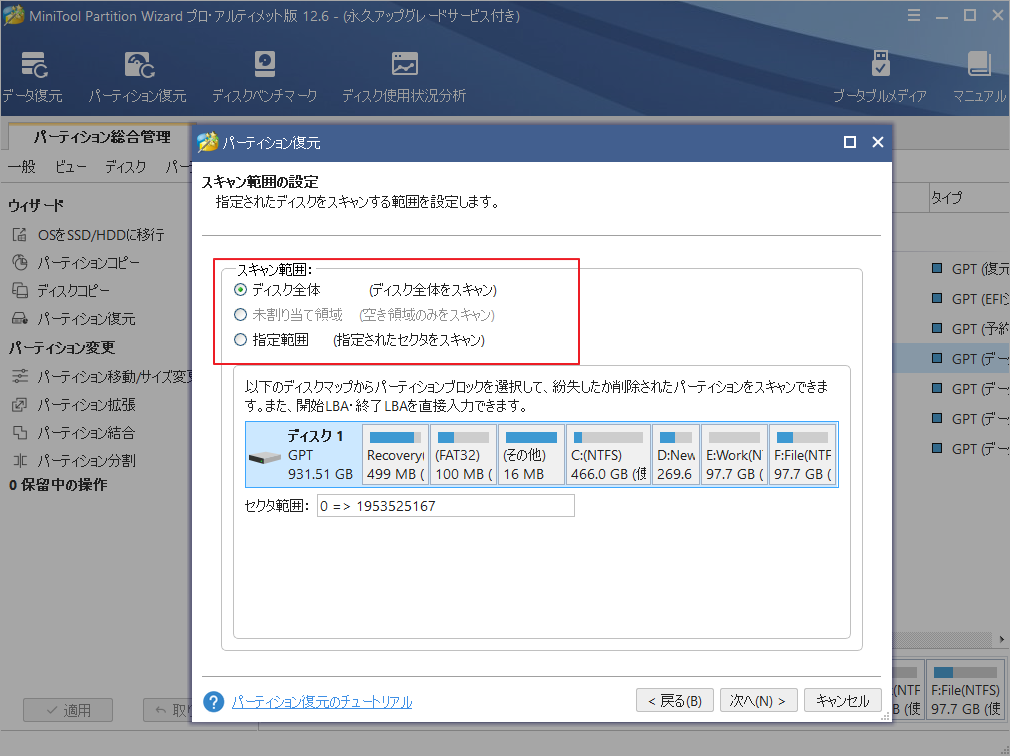
Task: Select the ディスク全体 scan option
Action: (x=239, y=290)
